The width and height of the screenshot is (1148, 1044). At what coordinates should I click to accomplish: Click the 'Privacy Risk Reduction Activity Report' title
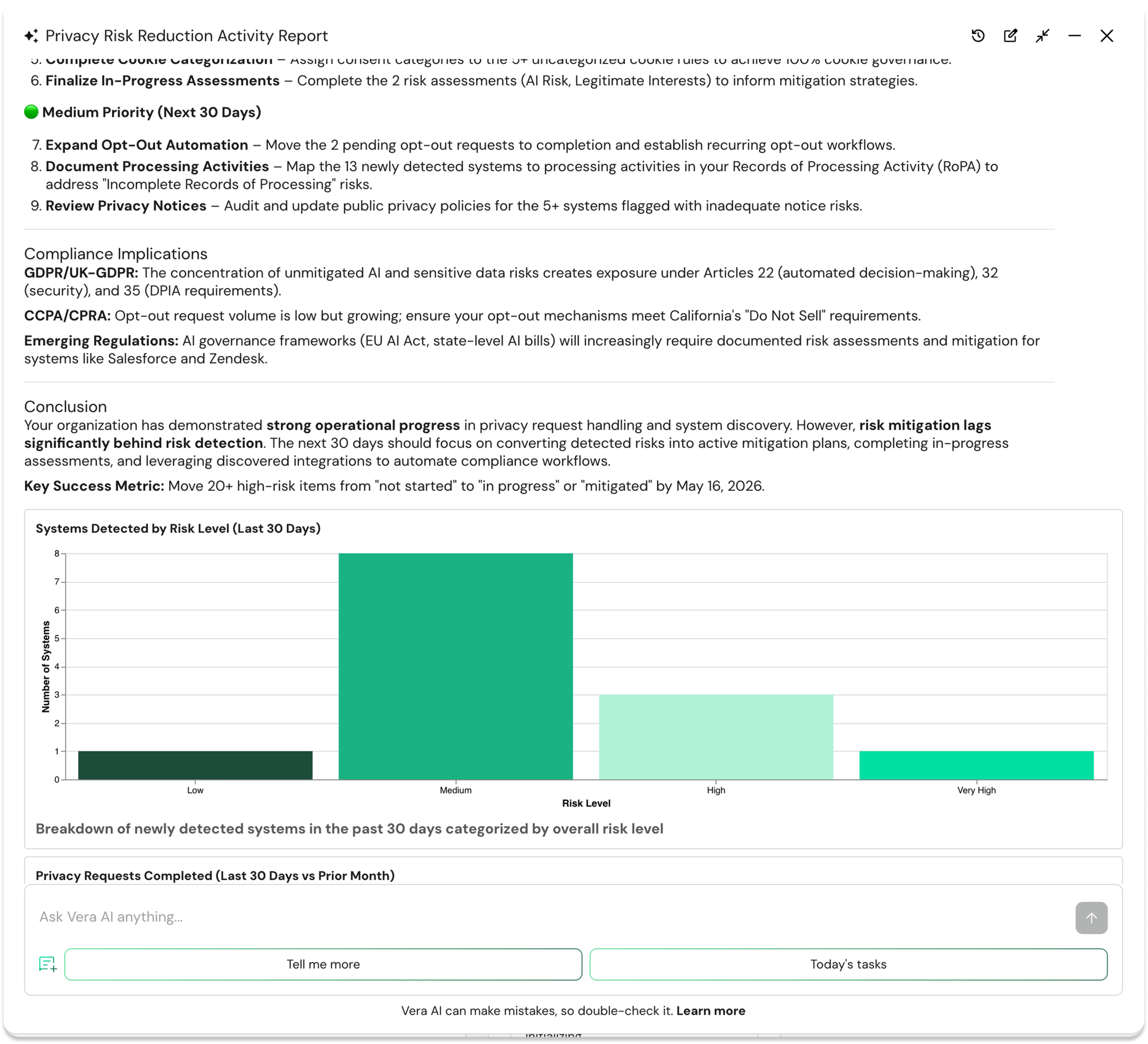[187, 36]
